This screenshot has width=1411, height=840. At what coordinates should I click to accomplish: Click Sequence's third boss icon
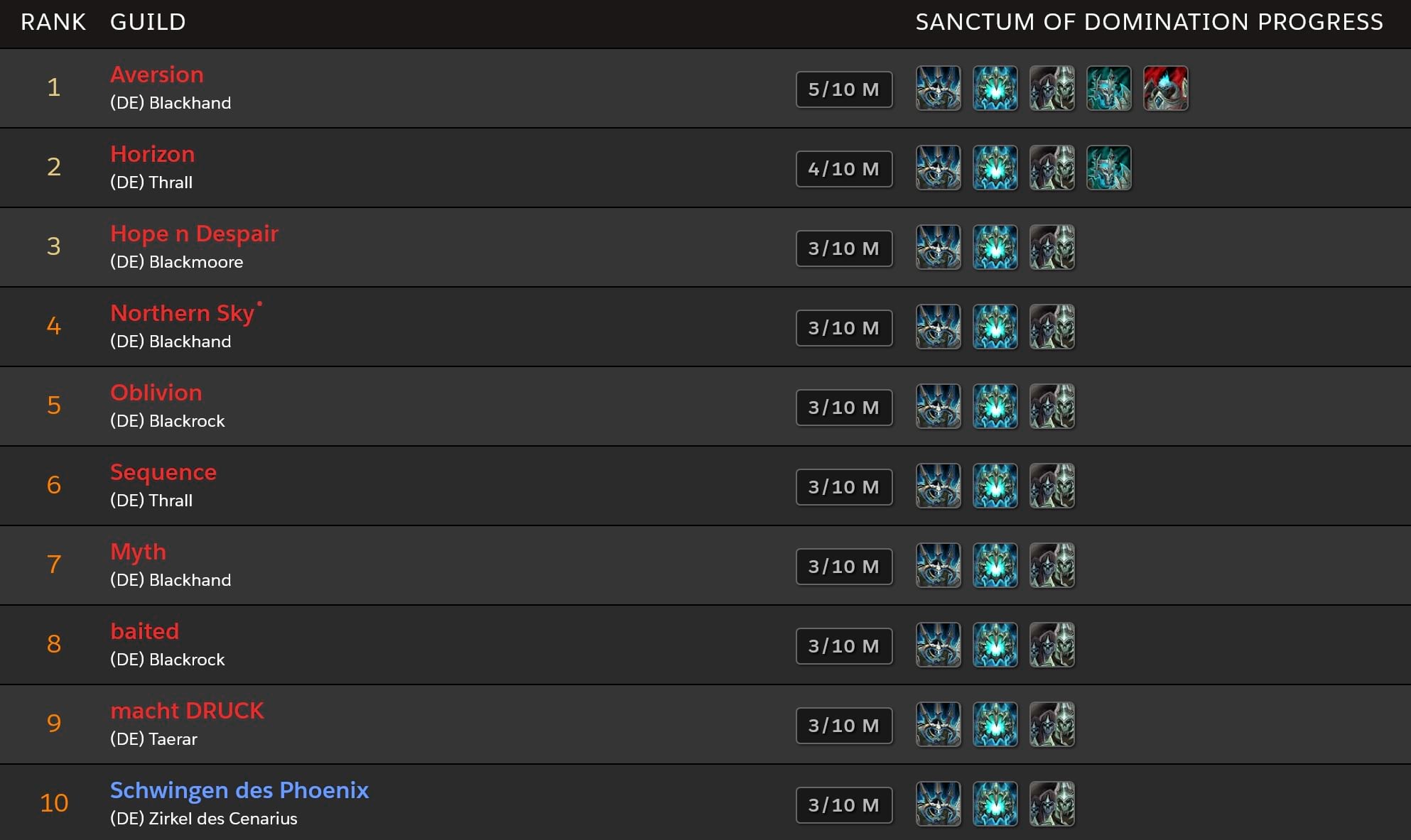pos(1052,486)
